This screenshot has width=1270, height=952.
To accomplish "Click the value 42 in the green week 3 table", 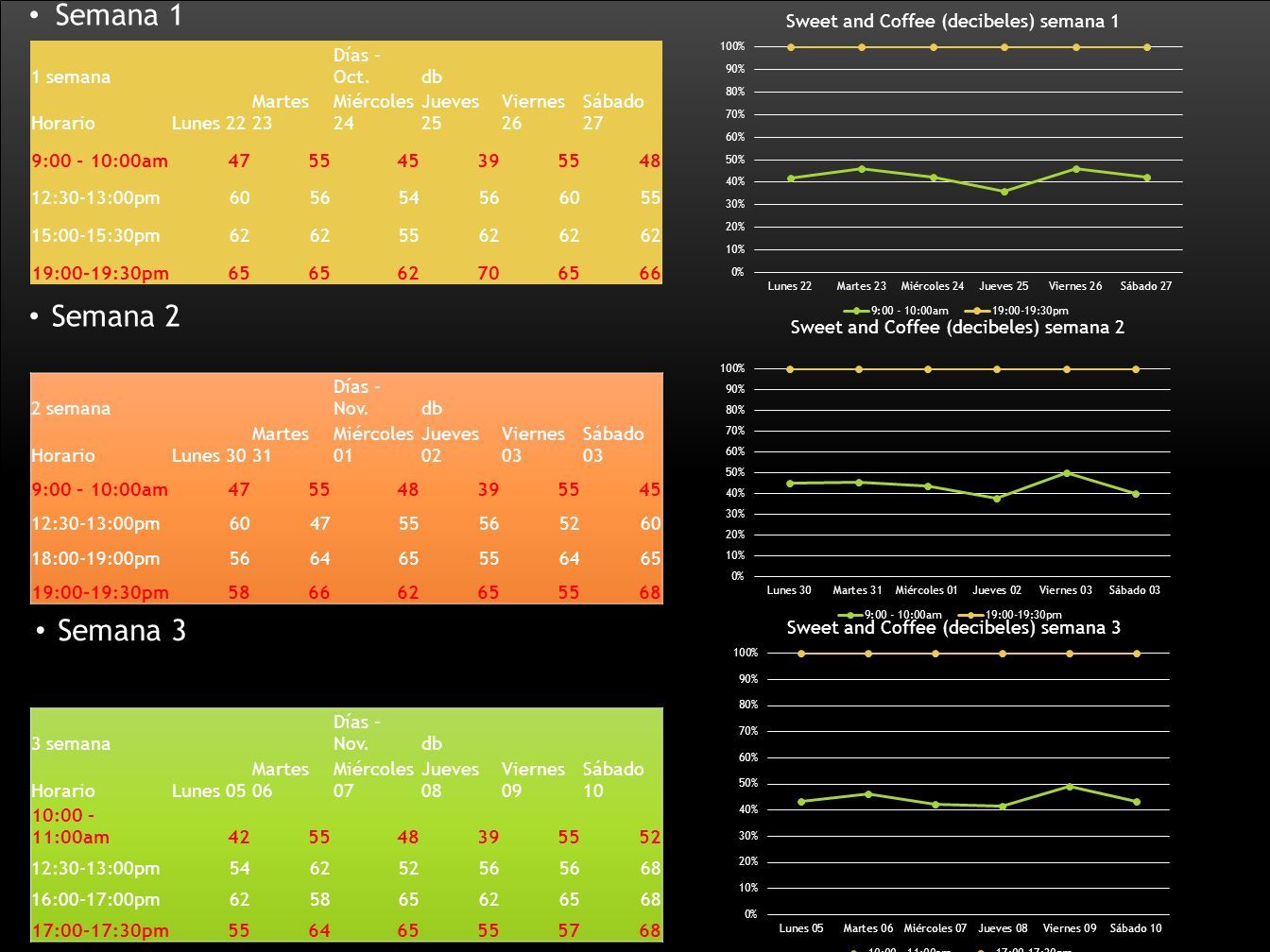I will [239, 837].
